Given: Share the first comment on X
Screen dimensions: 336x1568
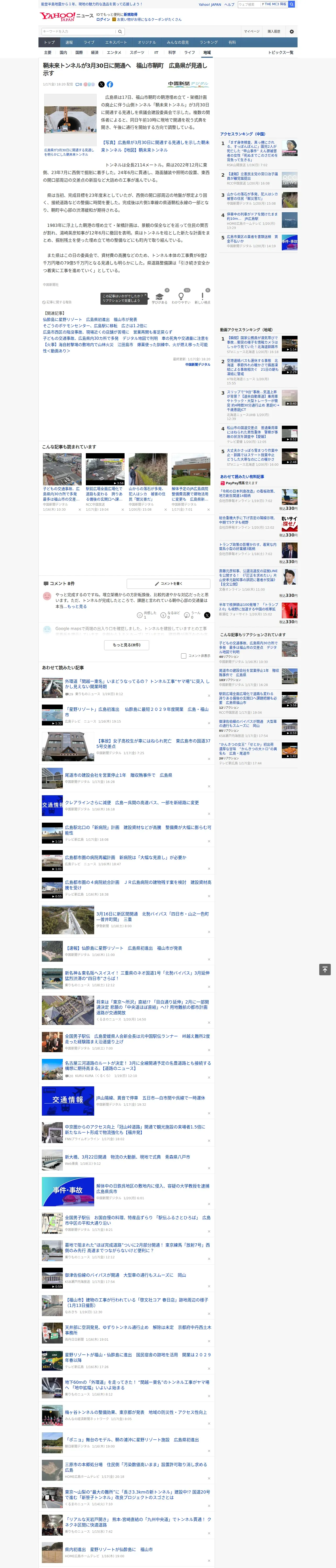Looking at the screenshot, I should coord(207,615).
